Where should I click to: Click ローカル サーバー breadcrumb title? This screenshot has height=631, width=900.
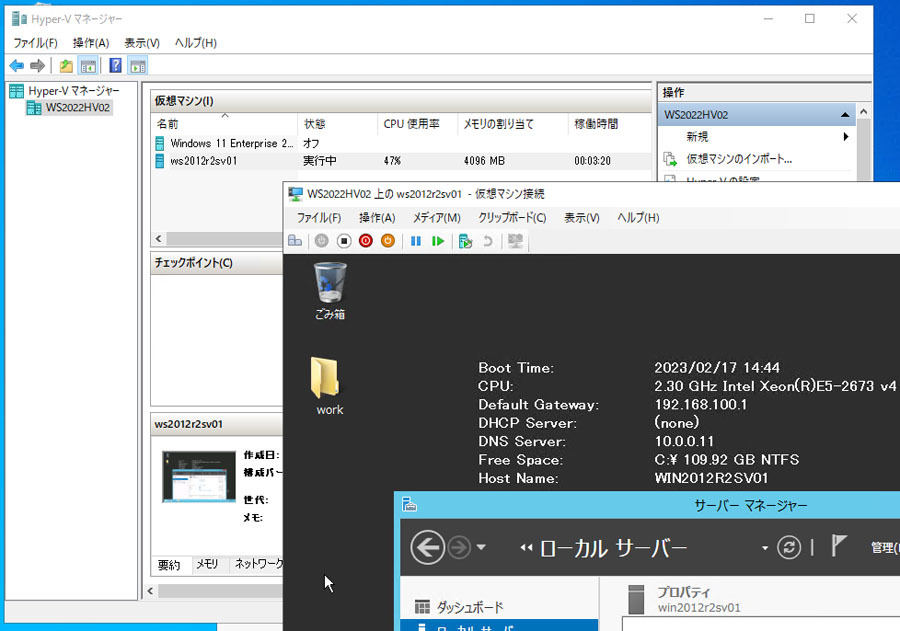click(x=613, y=548)
